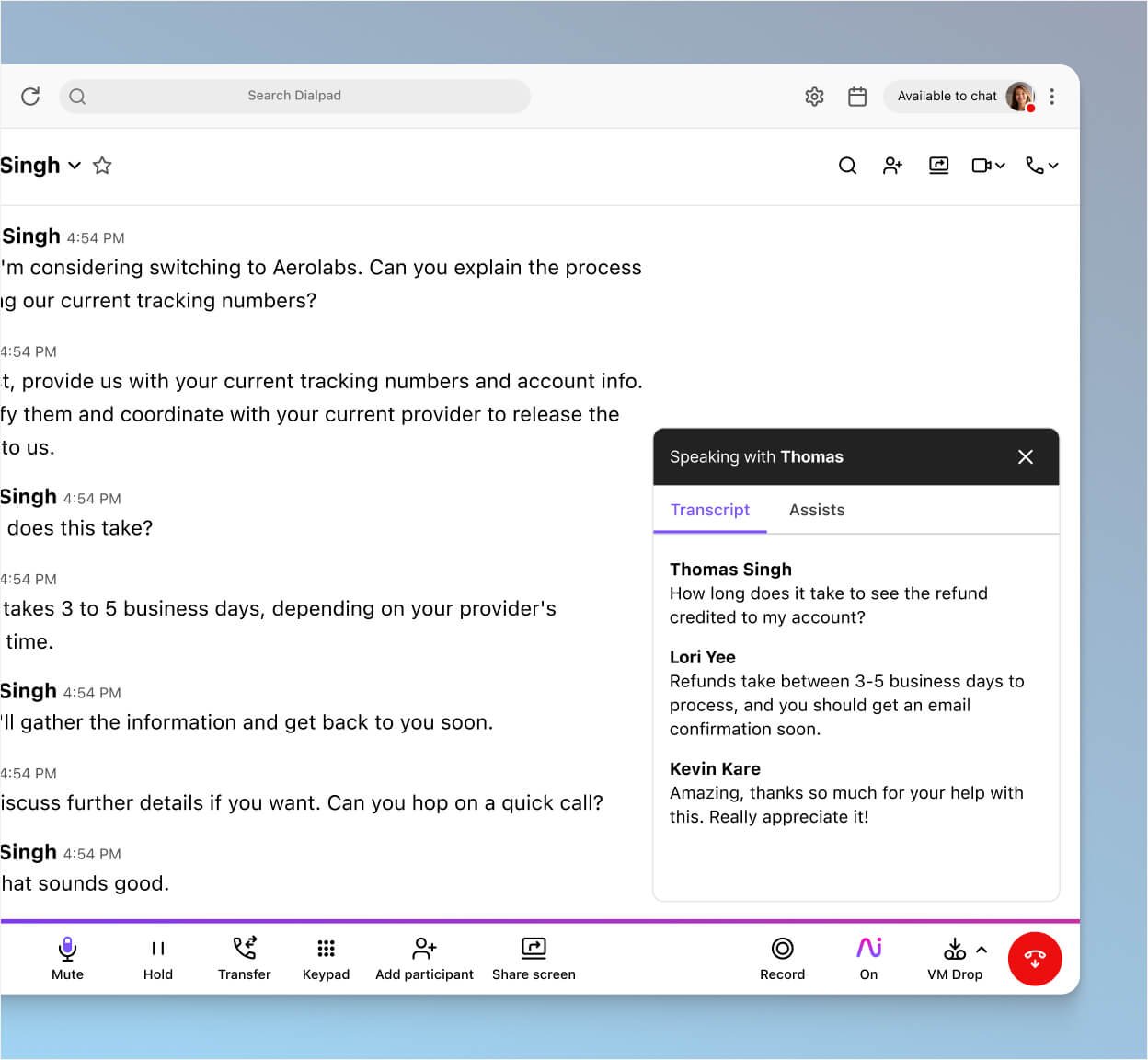Open the Keypad
This screenshot has height=1060, width=1148.
[326, 959]
